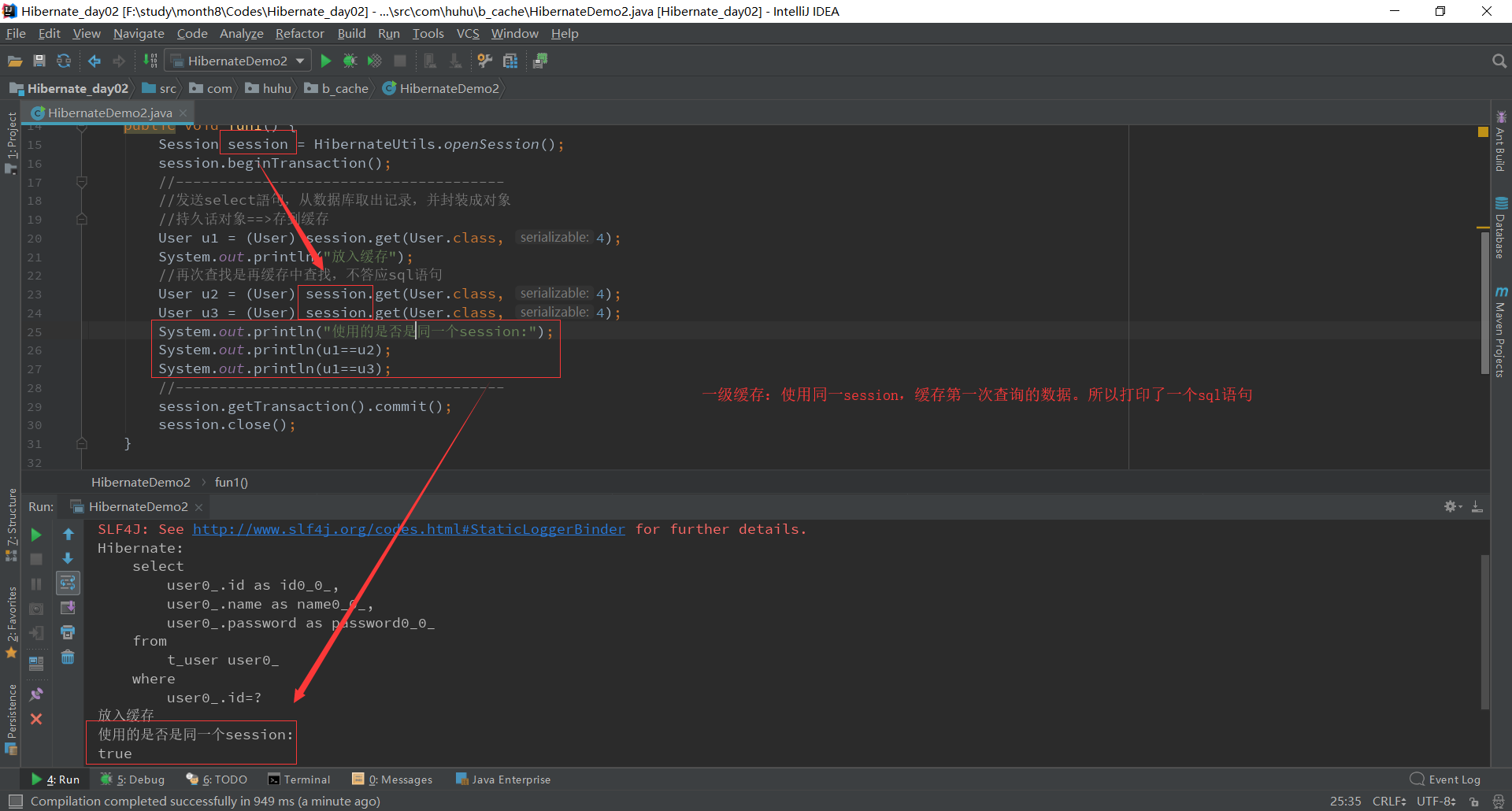The height and width of the screenshot is (811, 1512).
Task: Print console output with printer icon
Action: 69,632
